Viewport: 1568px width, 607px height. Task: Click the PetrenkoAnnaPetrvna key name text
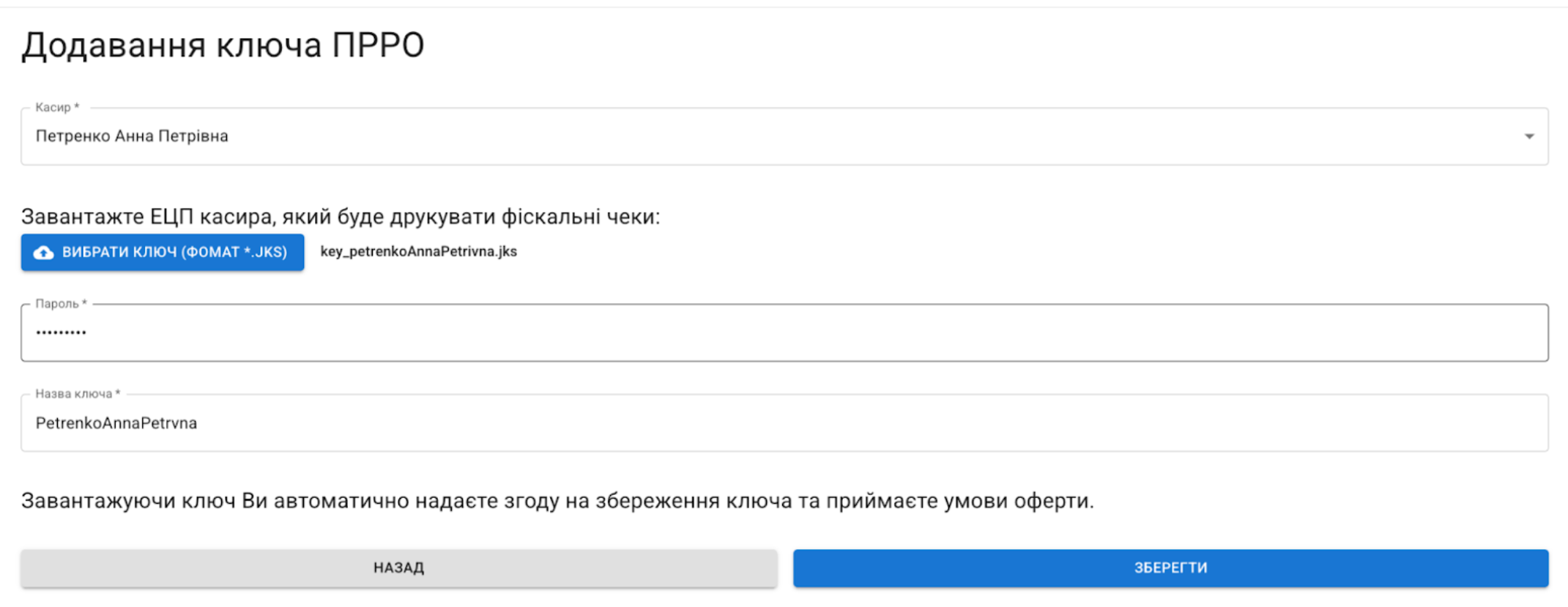tap(116, 423)
